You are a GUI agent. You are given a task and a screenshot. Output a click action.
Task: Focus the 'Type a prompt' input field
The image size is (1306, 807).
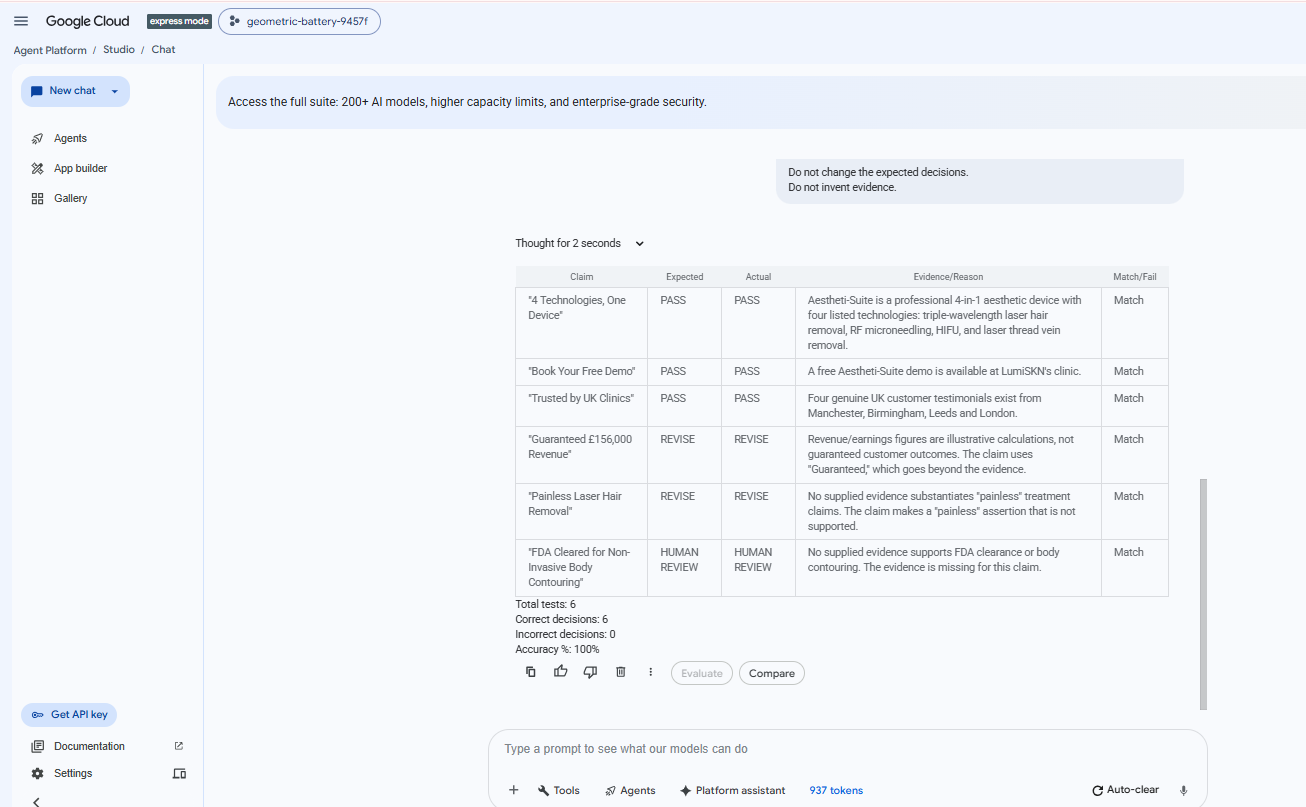click(x=846, y=749)
